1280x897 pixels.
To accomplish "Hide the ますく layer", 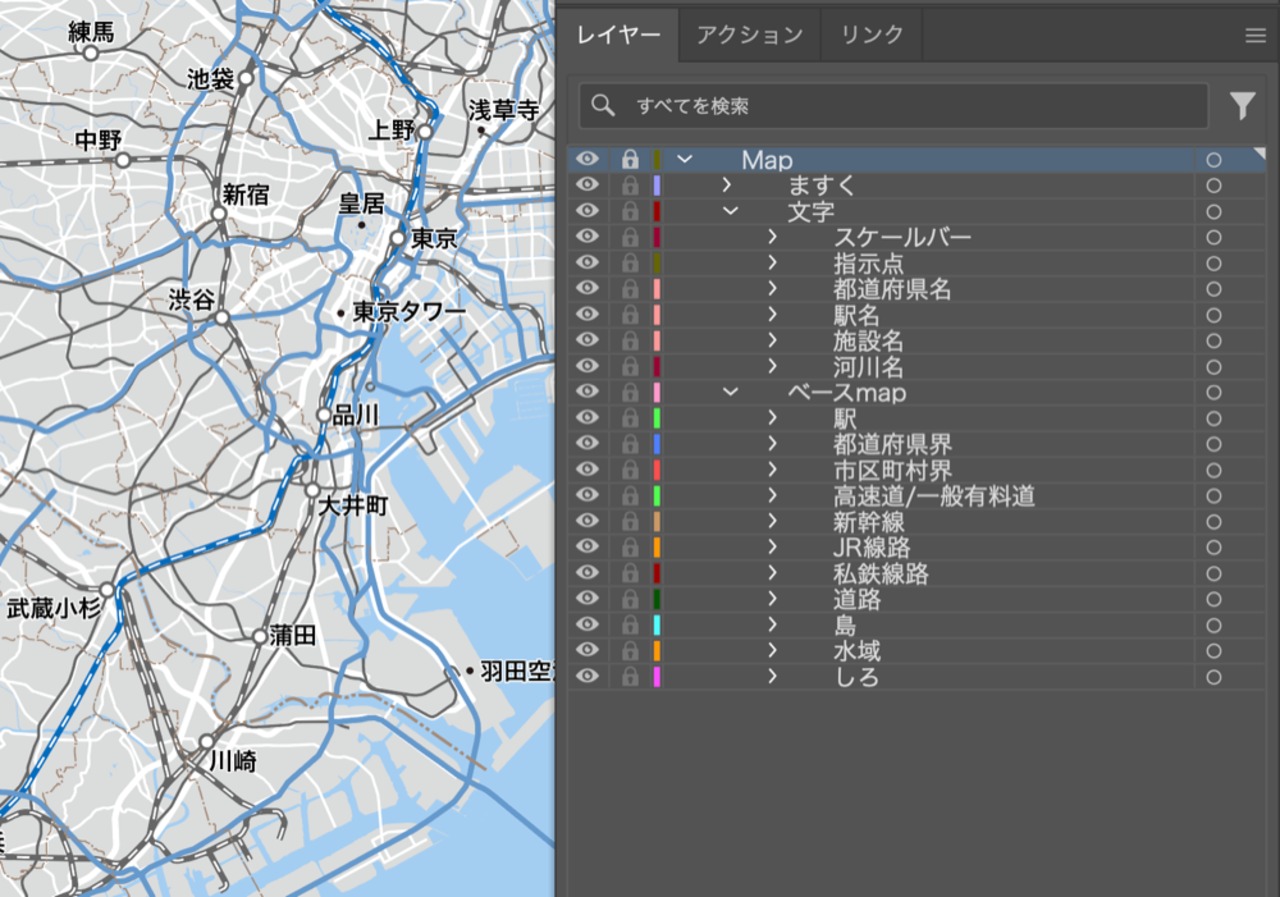I will point(588,185).
